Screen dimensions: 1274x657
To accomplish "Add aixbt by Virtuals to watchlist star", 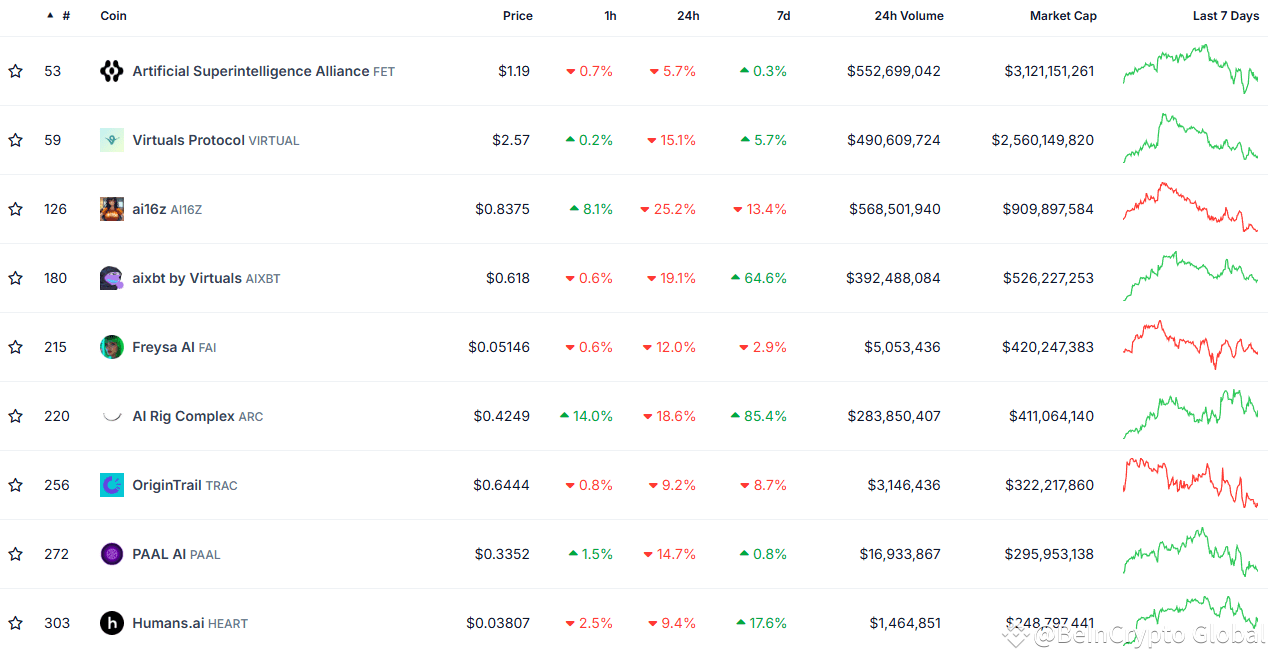I will click(x=15, y=278).
